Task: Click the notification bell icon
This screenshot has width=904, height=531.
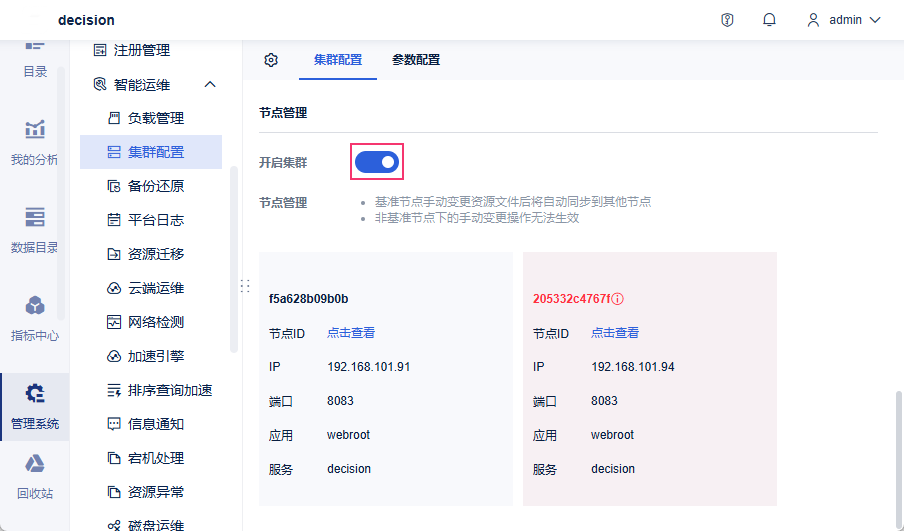Action: (769, 20)
